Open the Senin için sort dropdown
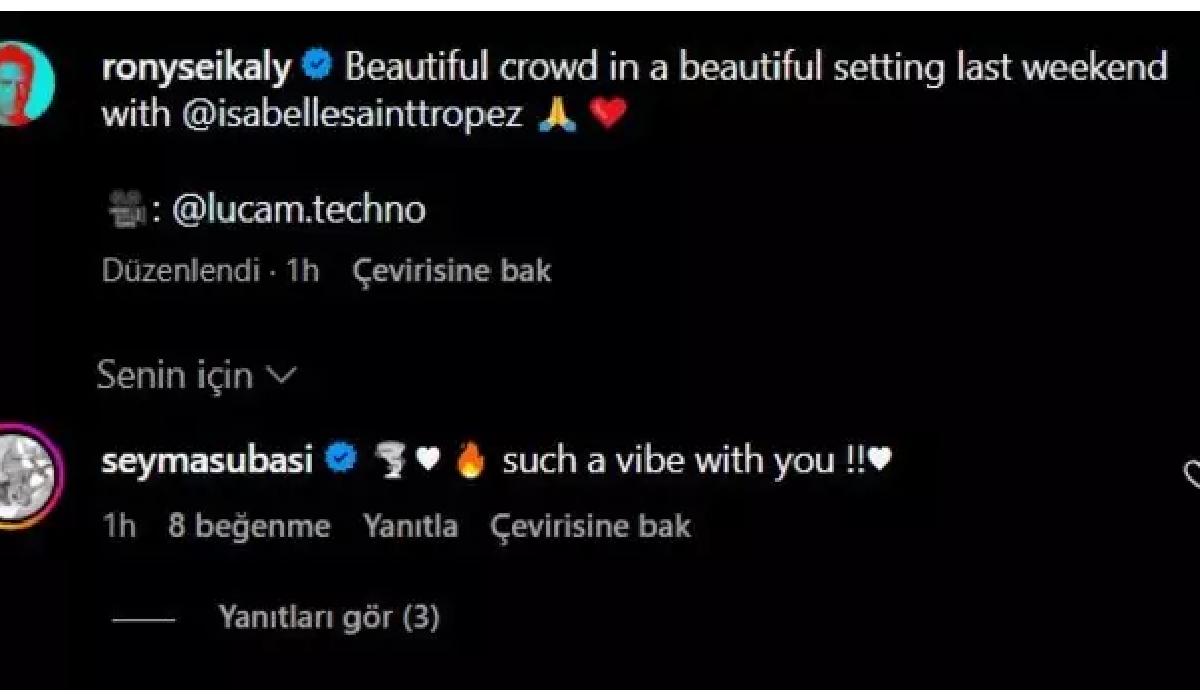Viewport: 1200px width, 700px height. [x=197, y=376]
